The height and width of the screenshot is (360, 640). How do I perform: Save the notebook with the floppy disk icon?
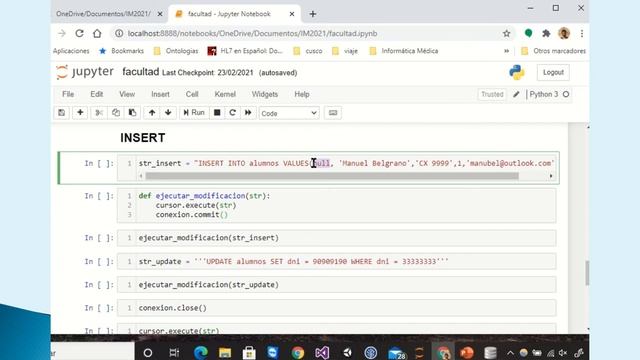62,113
